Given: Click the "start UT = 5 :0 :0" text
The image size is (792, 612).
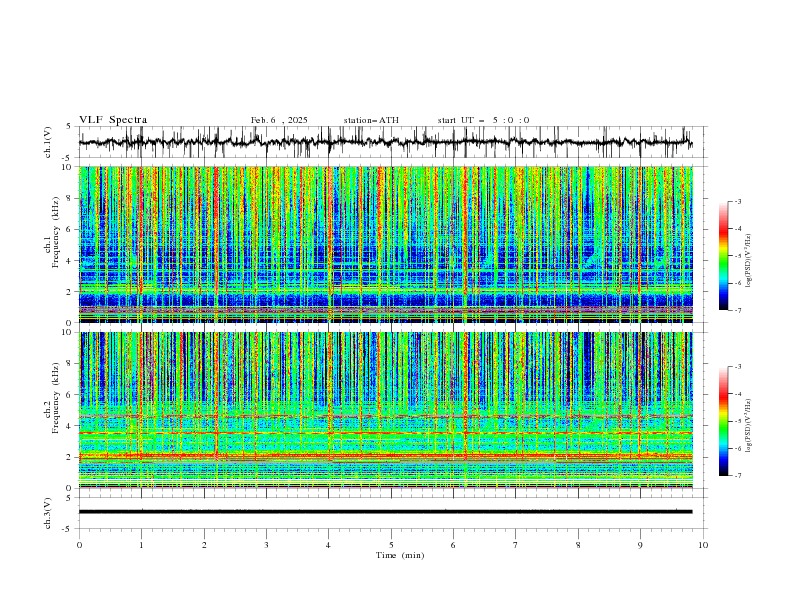Looking at the screenshot, I should (483, 120).
